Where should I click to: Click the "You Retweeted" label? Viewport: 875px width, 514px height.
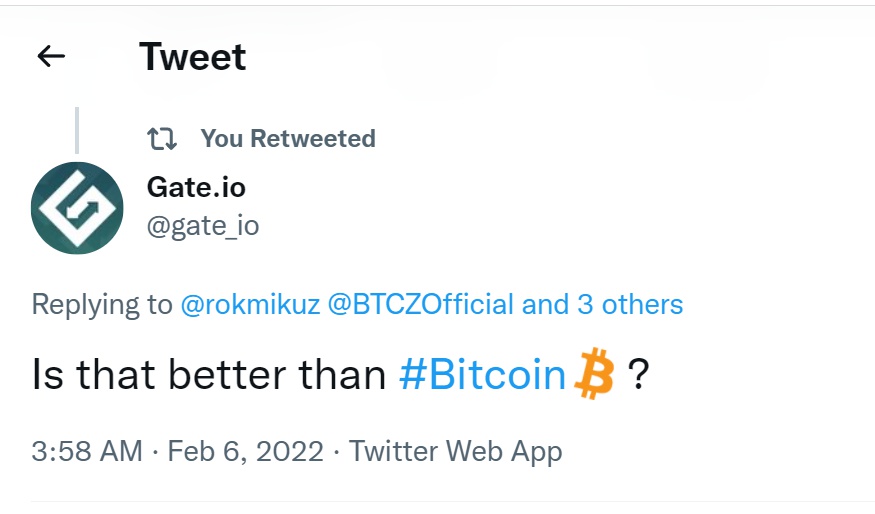[x=288, y=138]
